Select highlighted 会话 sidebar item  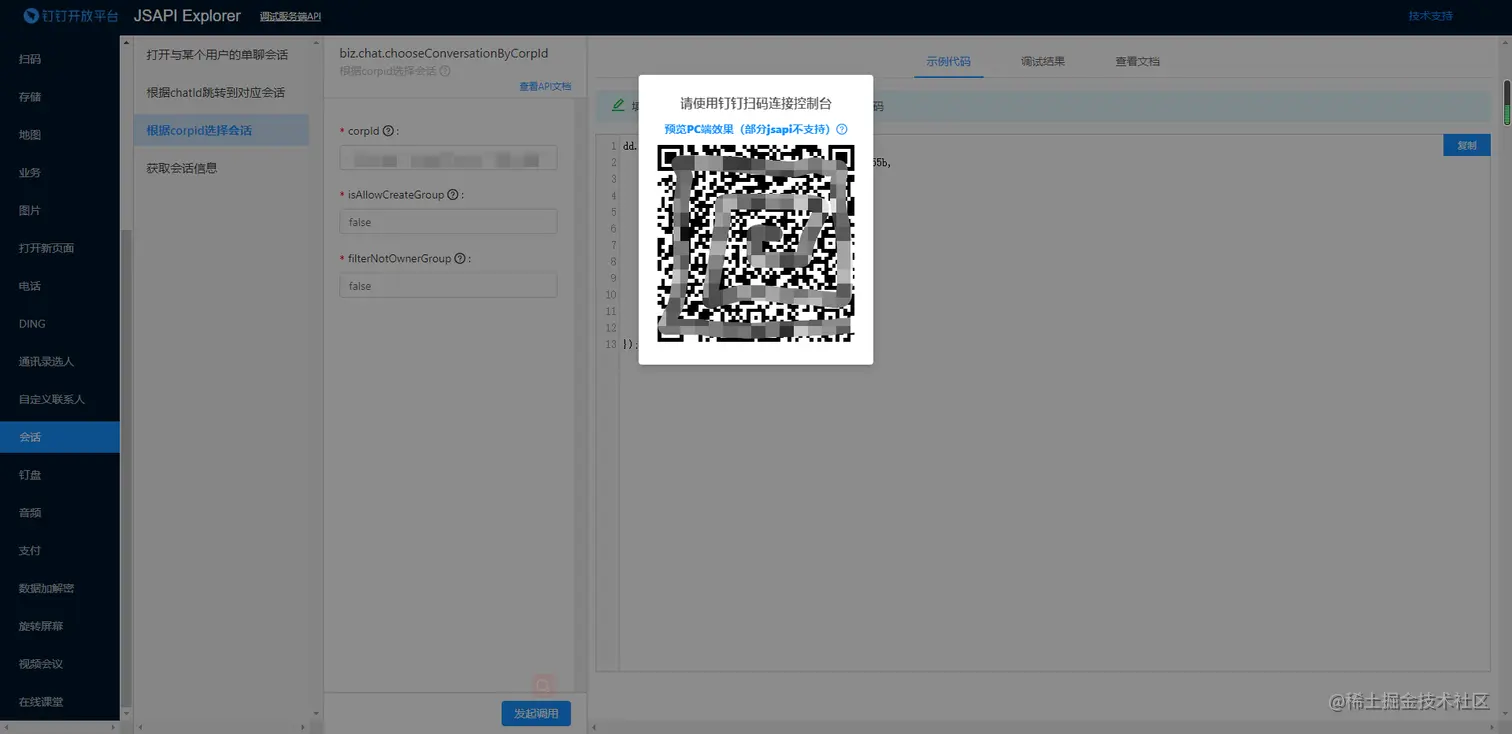point(59,437)
